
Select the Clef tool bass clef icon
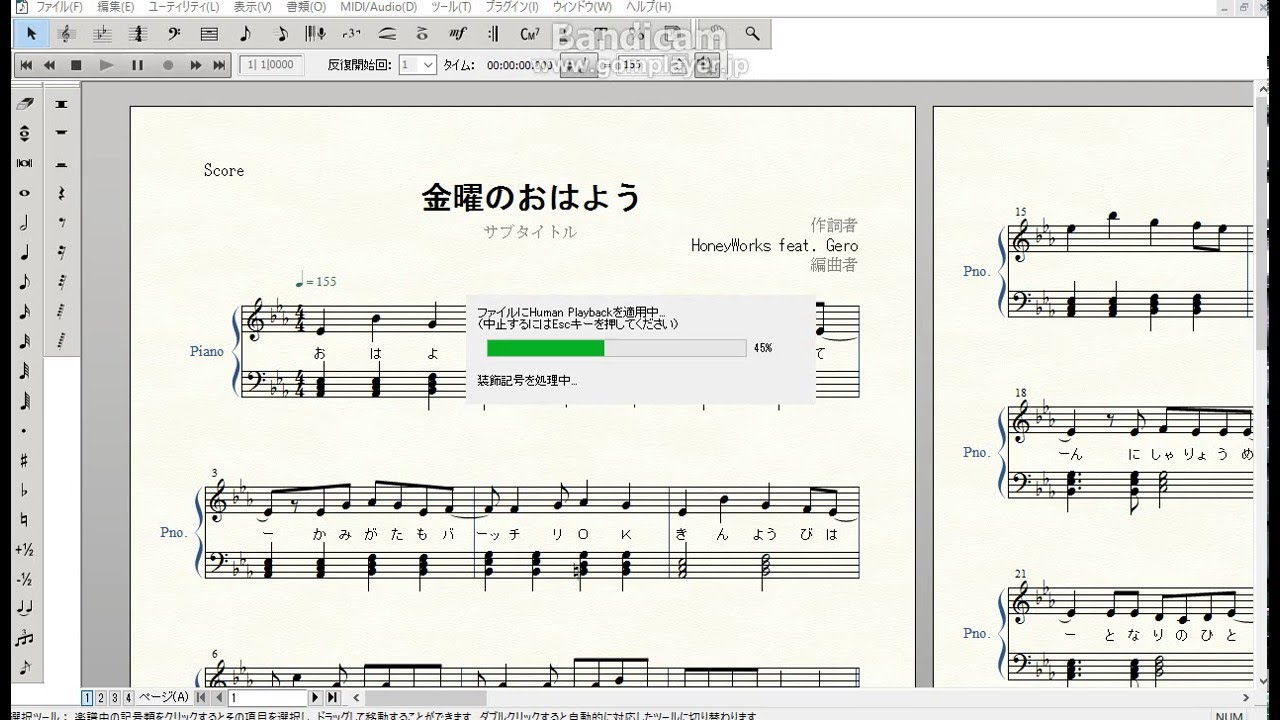[173, 34]
